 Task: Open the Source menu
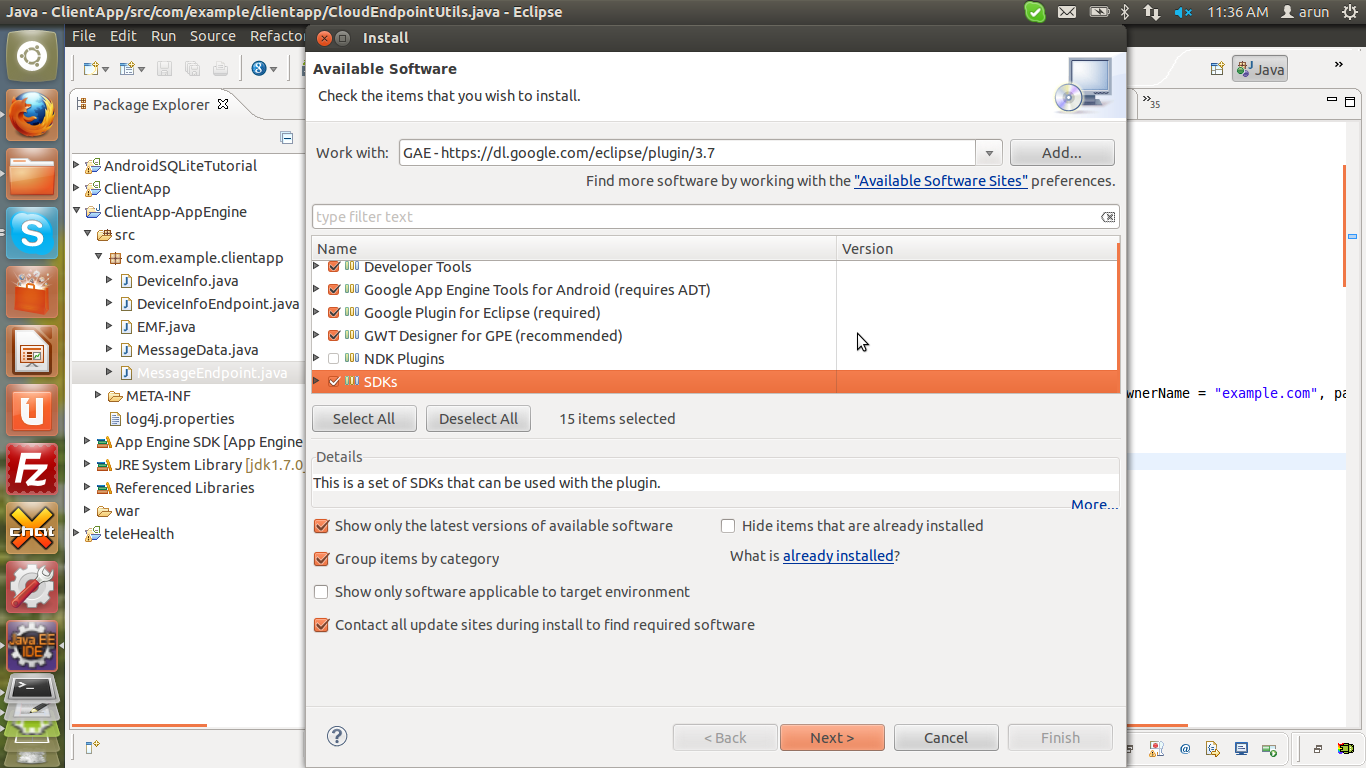(x=212, y=36)
